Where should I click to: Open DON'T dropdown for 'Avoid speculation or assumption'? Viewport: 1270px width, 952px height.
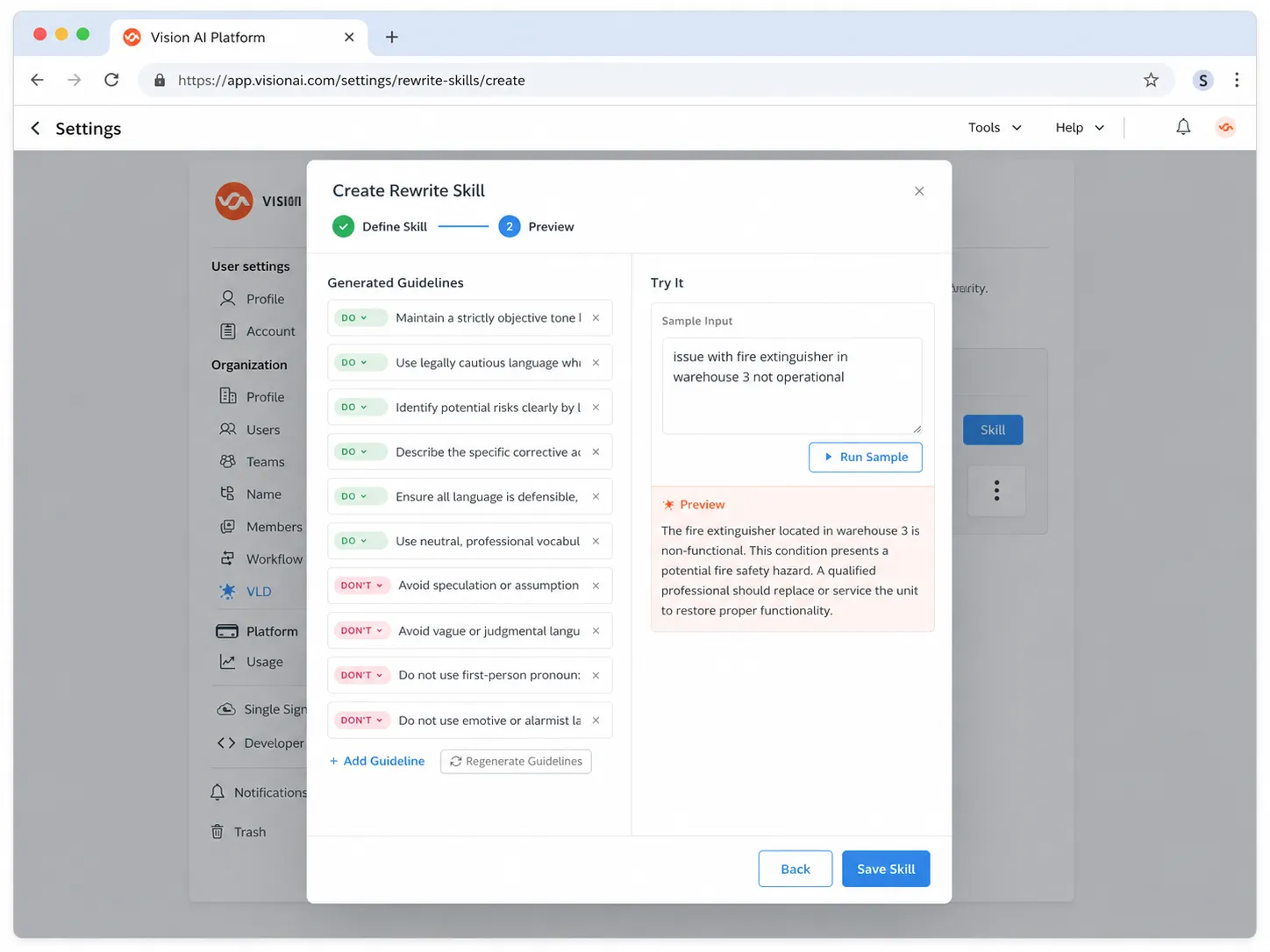361,586
